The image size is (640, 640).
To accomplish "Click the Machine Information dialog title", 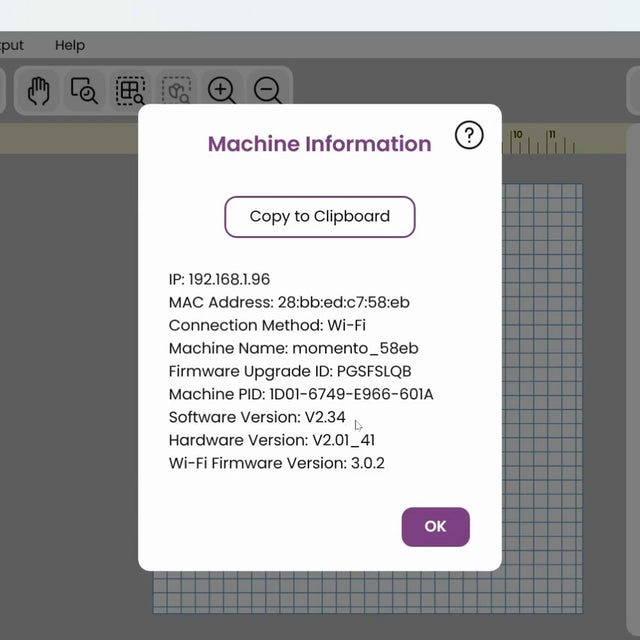I will coord(319,144).
